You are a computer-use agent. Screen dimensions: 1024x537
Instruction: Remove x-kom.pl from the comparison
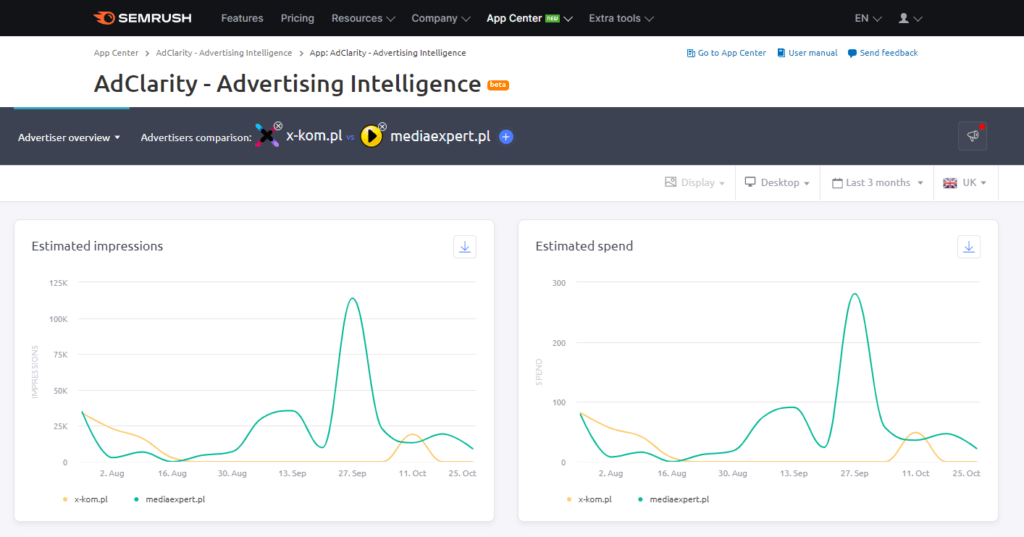[277, 127]
